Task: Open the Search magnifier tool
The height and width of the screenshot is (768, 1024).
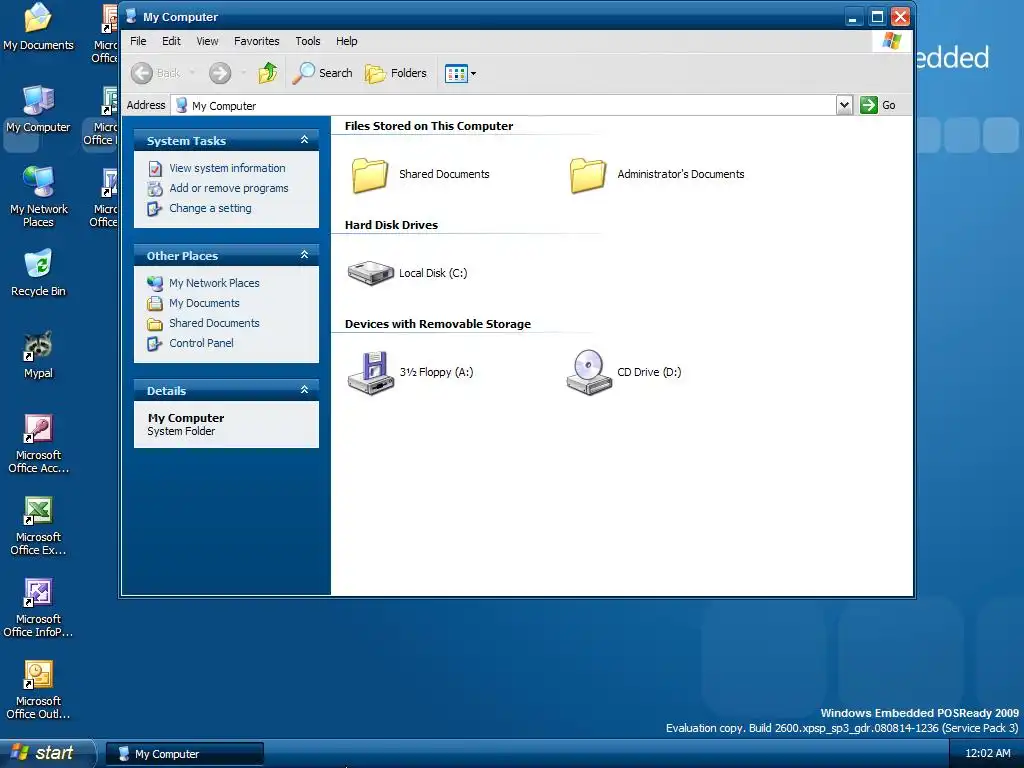Action: pos(322,73)
